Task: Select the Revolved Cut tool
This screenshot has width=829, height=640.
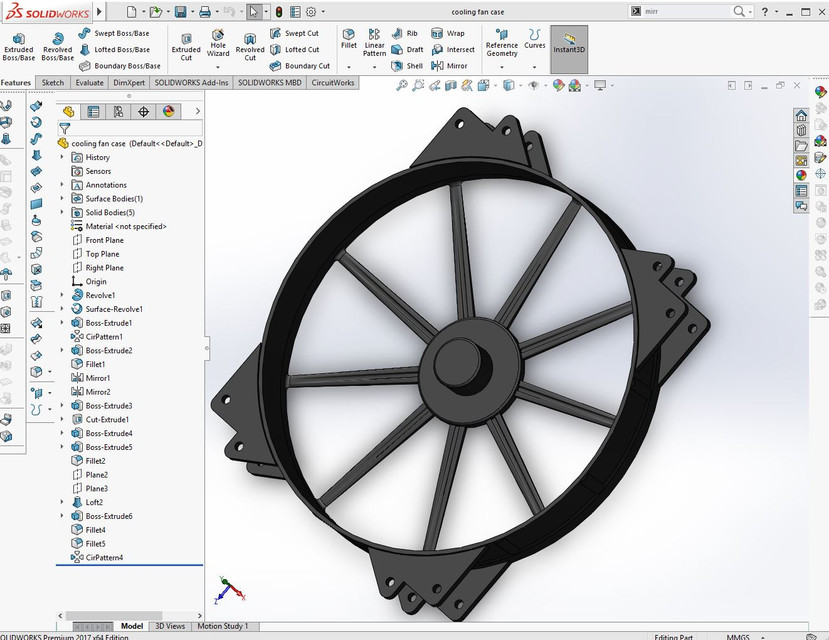Action: [249, 45]
